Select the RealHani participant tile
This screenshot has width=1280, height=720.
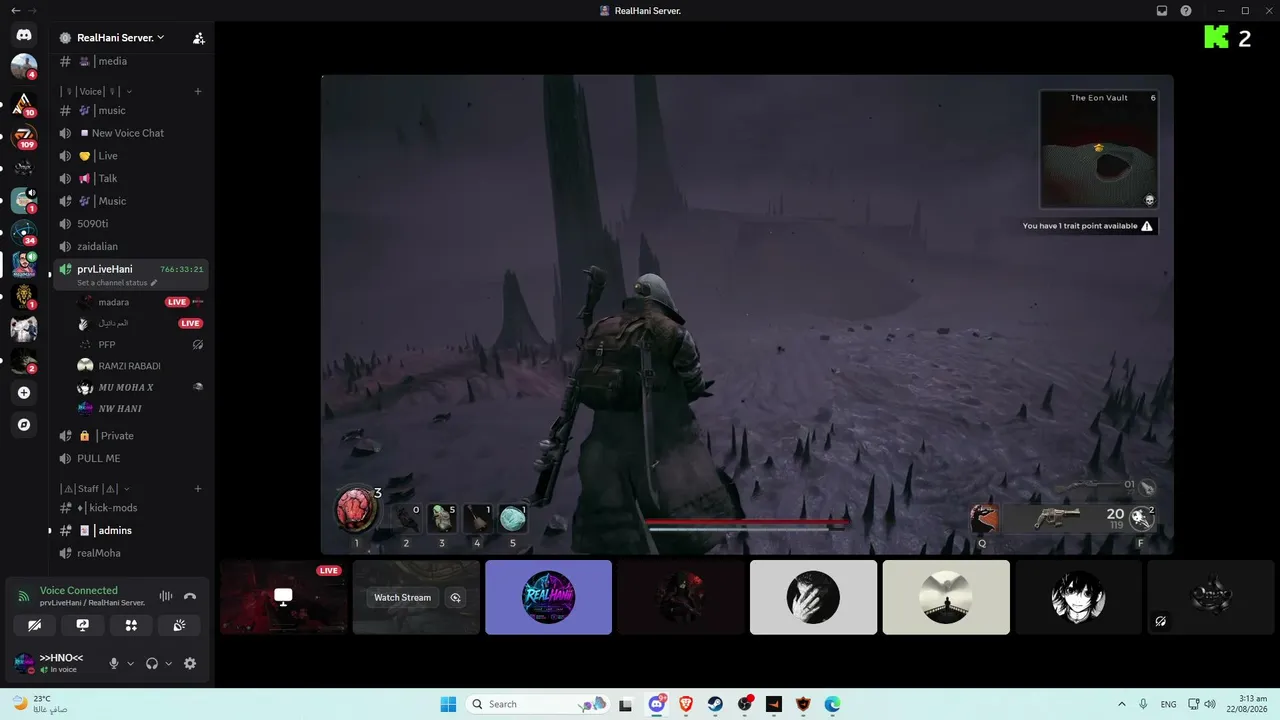(548, 597)
